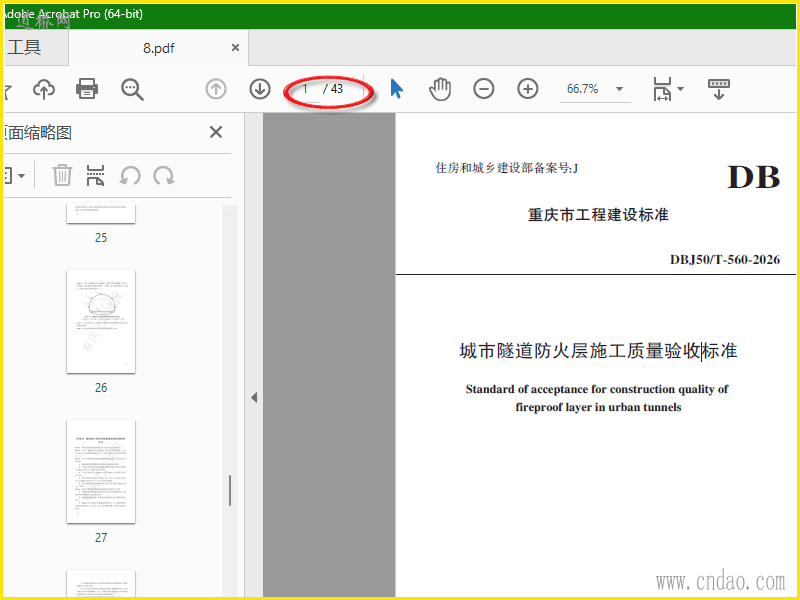Screen dimensions: 800x600
Task: Click the large DB logo text
Action: [x=754, y=177]
